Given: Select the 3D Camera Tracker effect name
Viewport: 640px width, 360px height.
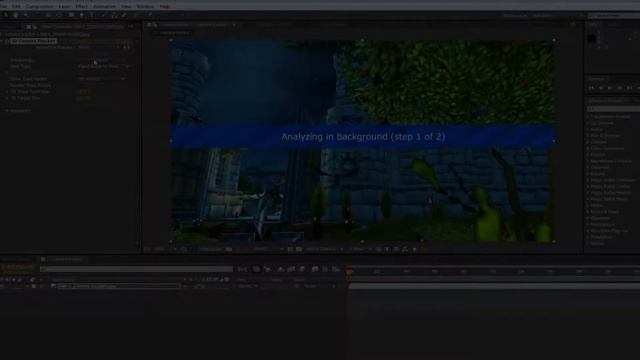Looking at the screenshot, I should tap(33, 41).
